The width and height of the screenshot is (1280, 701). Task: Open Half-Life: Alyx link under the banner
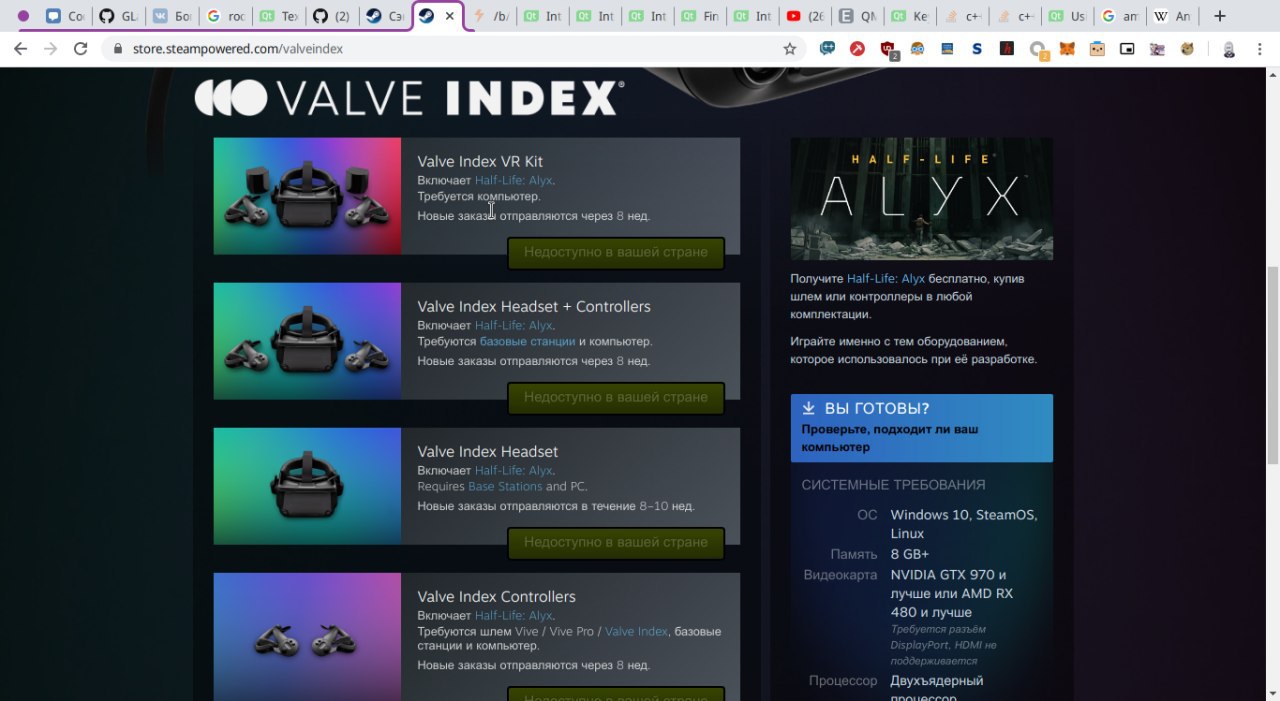tap(886, 279)
